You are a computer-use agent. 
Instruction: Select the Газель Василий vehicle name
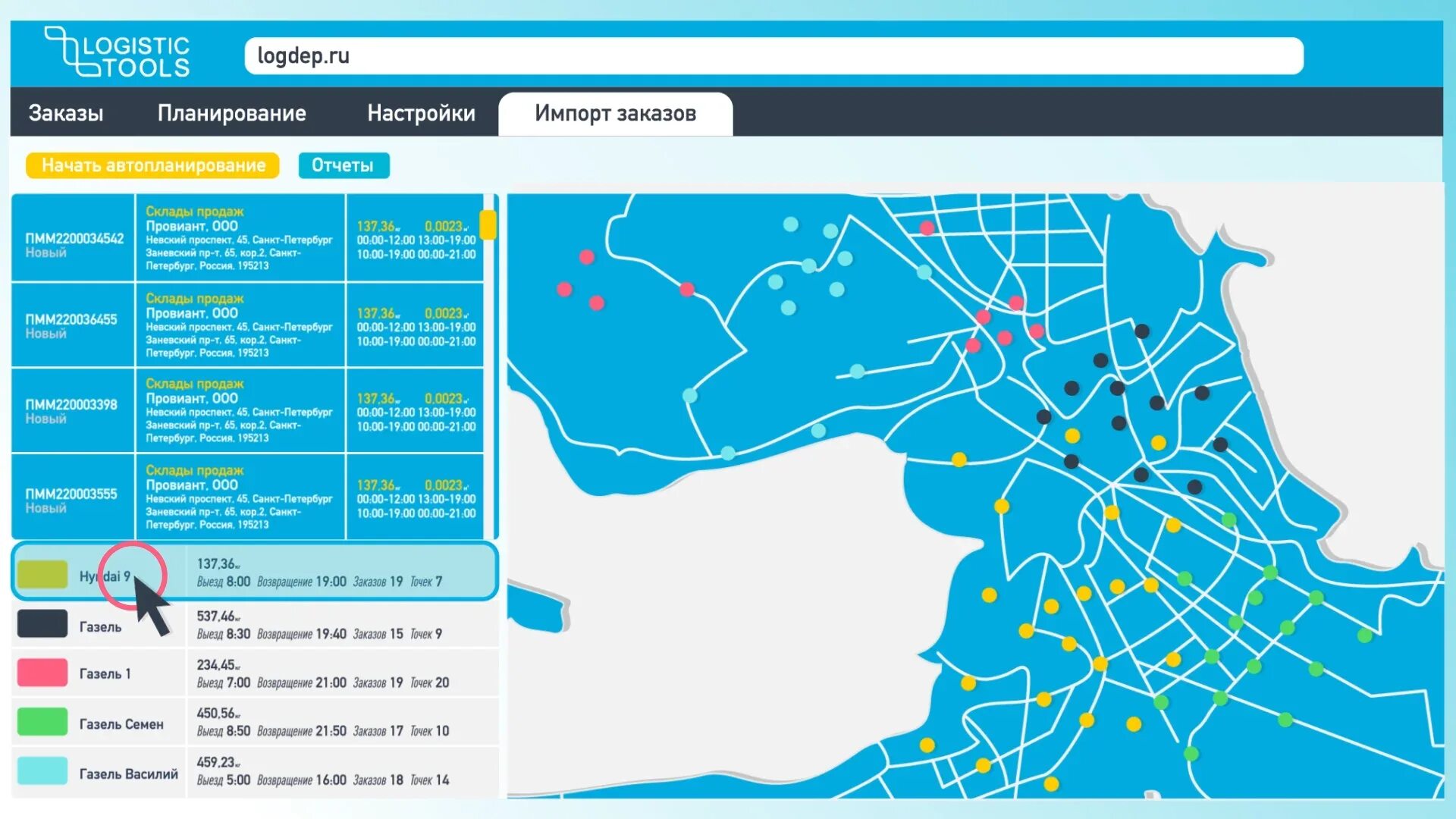click(129, 773)
